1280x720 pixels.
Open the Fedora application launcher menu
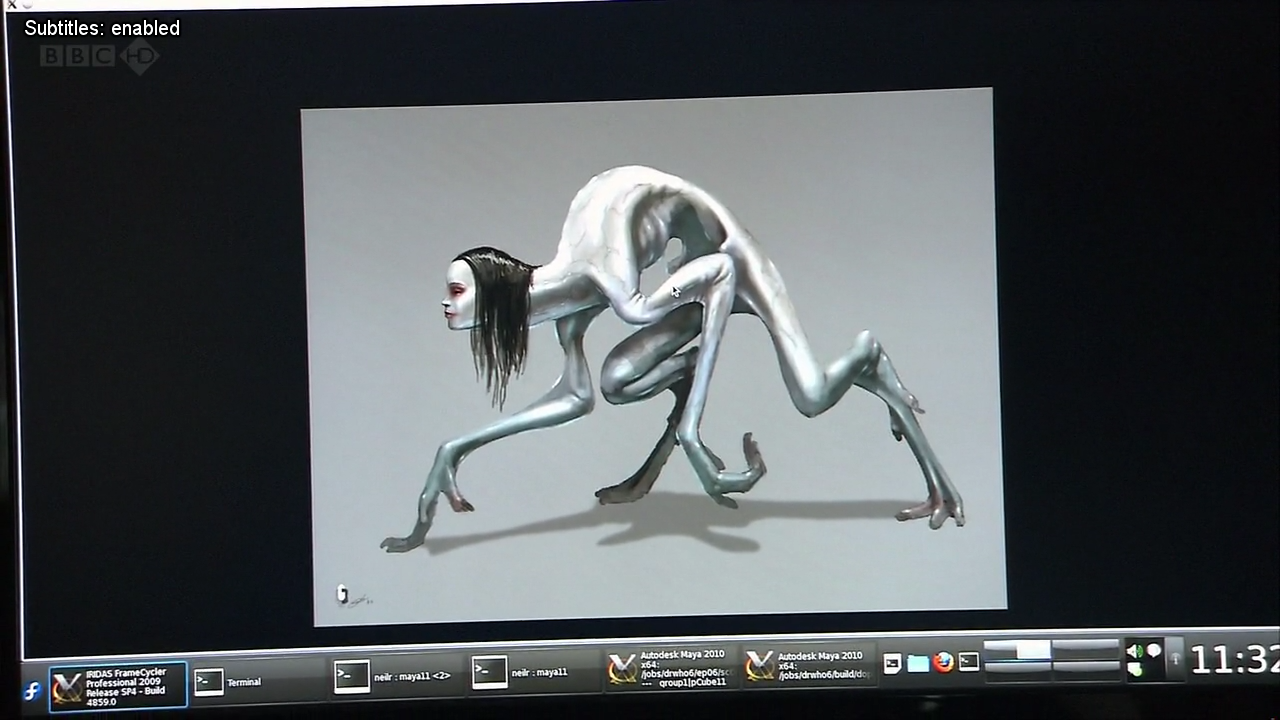[32, 691]
